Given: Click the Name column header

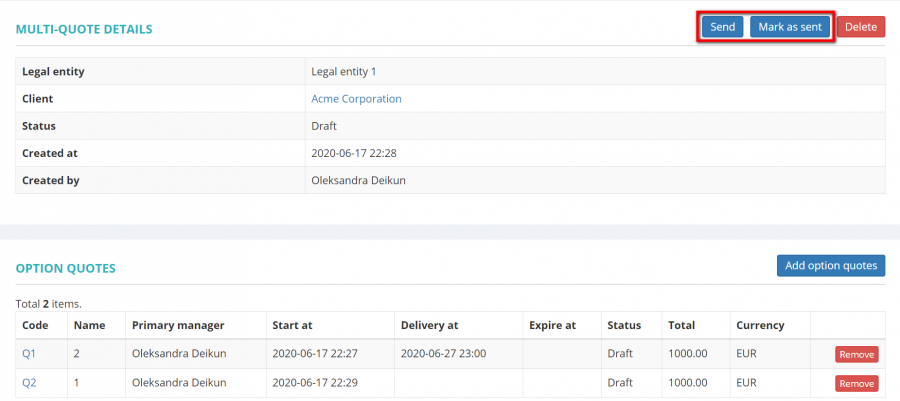Looking at the screenshot, I should (89, 325).
